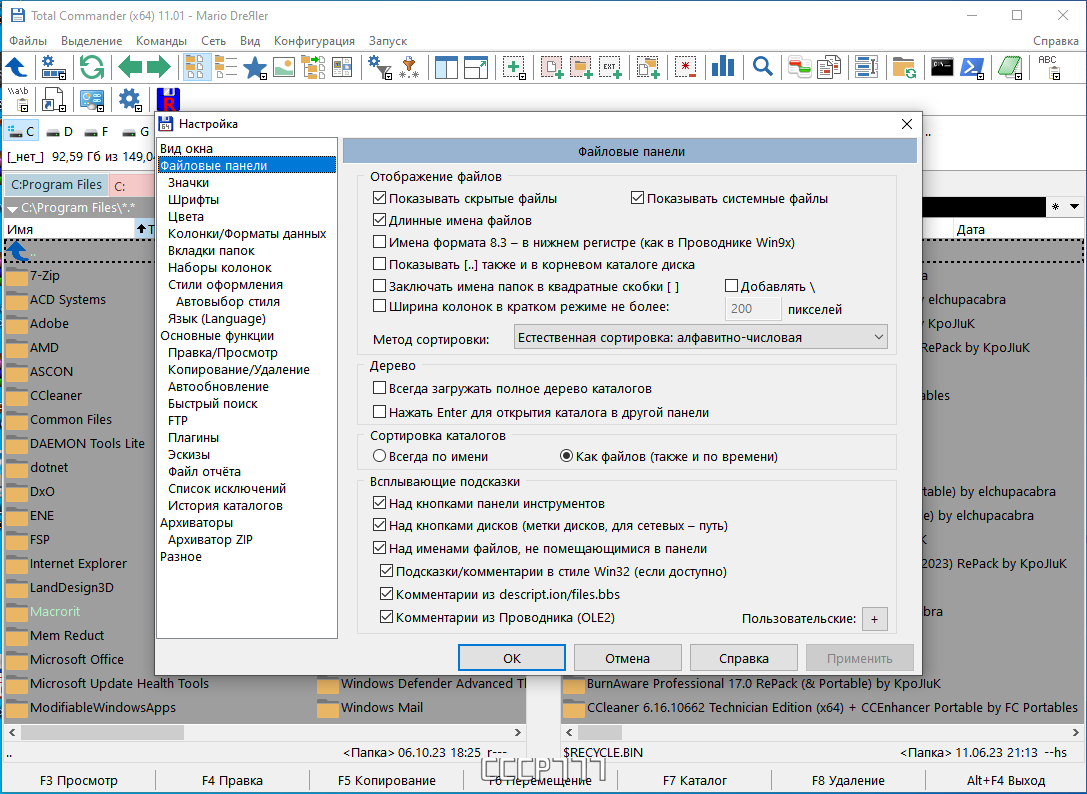Open path dropdown triangle before C:\Program Files\*.*

coord(12,208)
